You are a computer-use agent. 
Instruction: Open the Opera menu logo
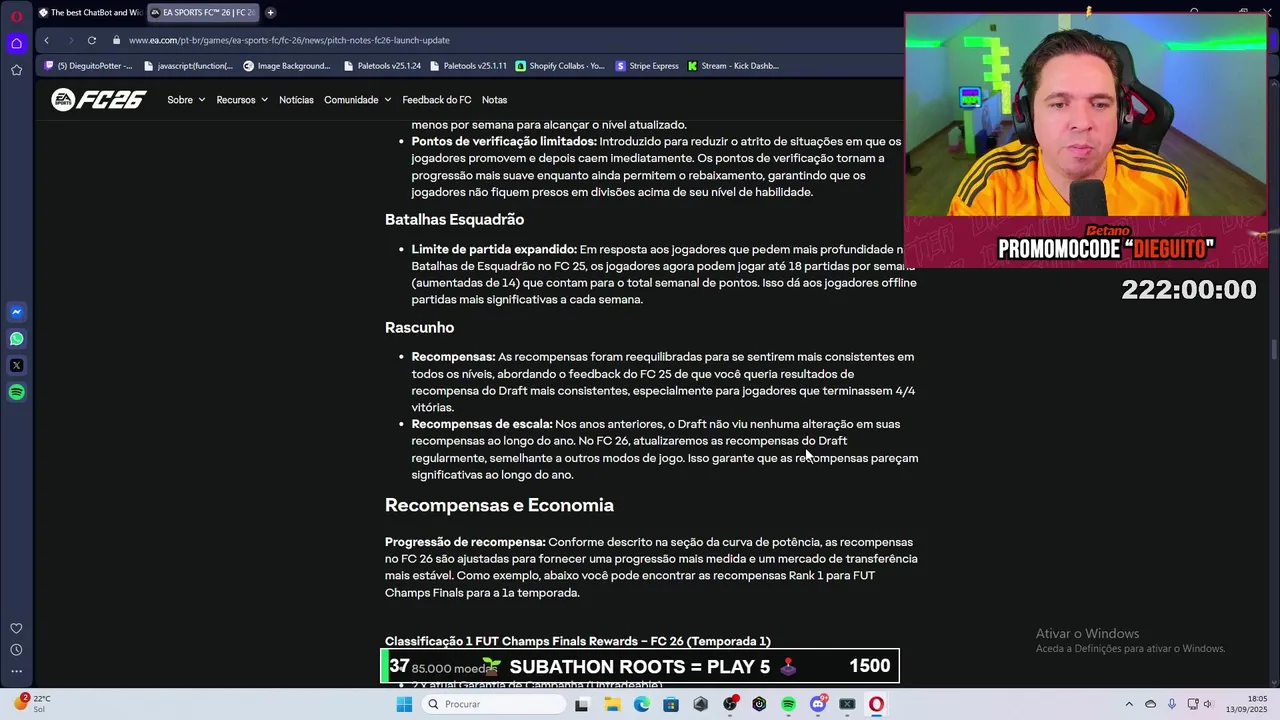[x=16, y=15]
